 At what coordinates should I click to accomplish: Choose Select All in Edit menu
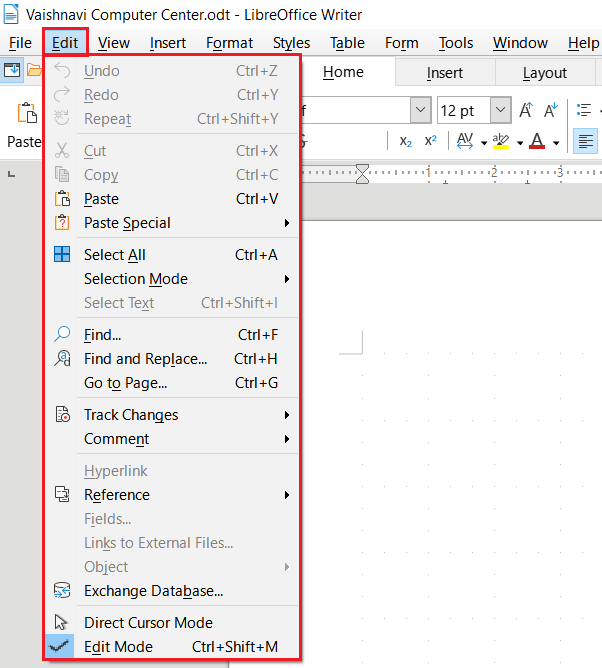[172, 255]
